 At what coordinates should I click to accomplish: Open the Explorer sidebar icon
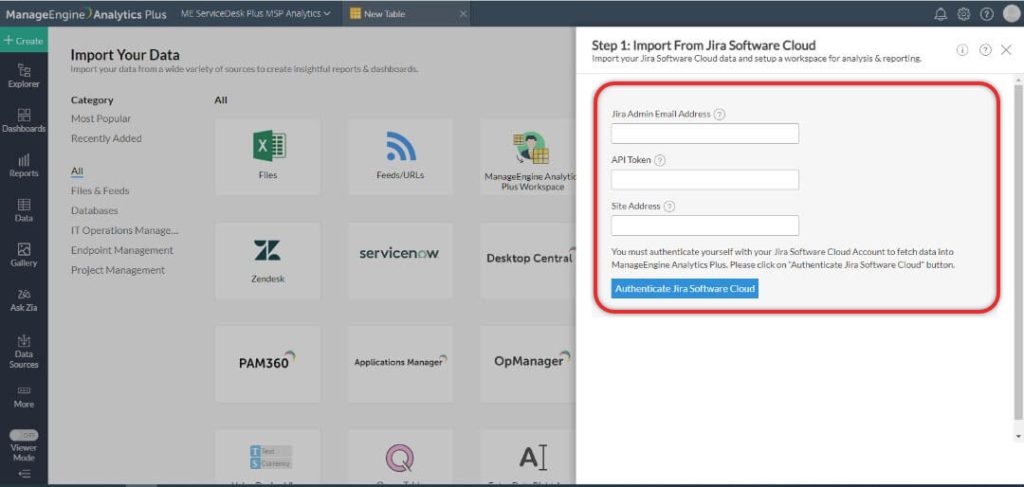(24, 76)
